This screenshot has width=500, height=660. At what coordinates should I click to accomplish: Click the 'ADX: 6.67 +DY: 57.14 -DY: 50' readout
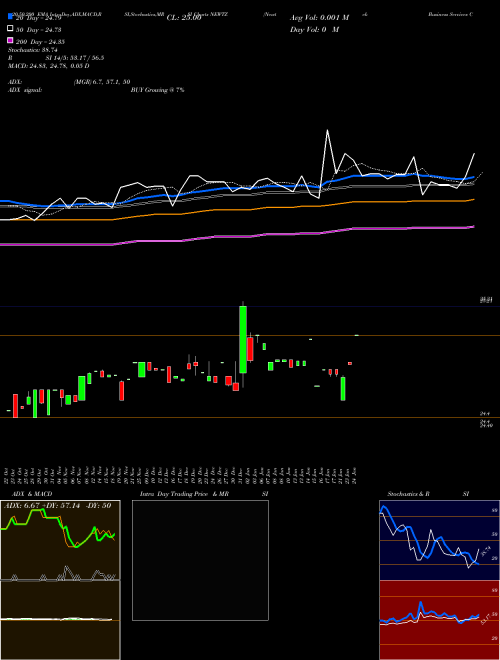click(58, 505)
